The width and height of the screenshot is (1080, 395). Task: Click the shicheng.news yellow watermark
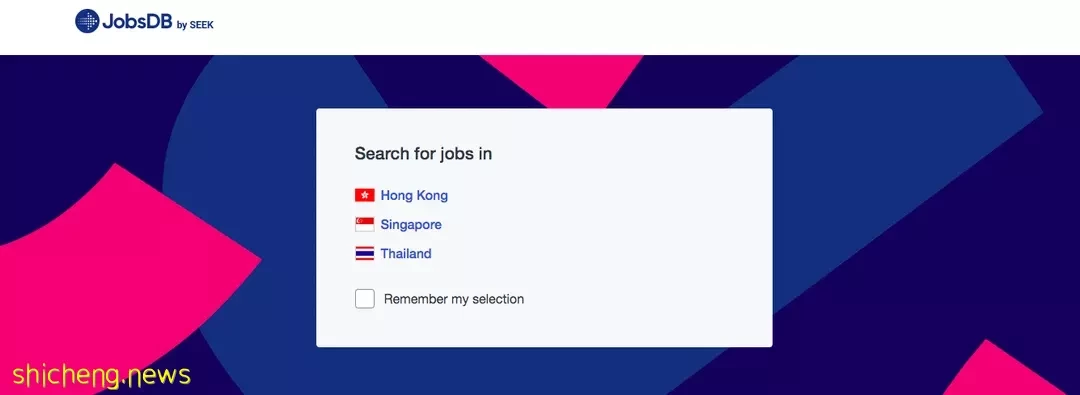(x=101, y=376)
